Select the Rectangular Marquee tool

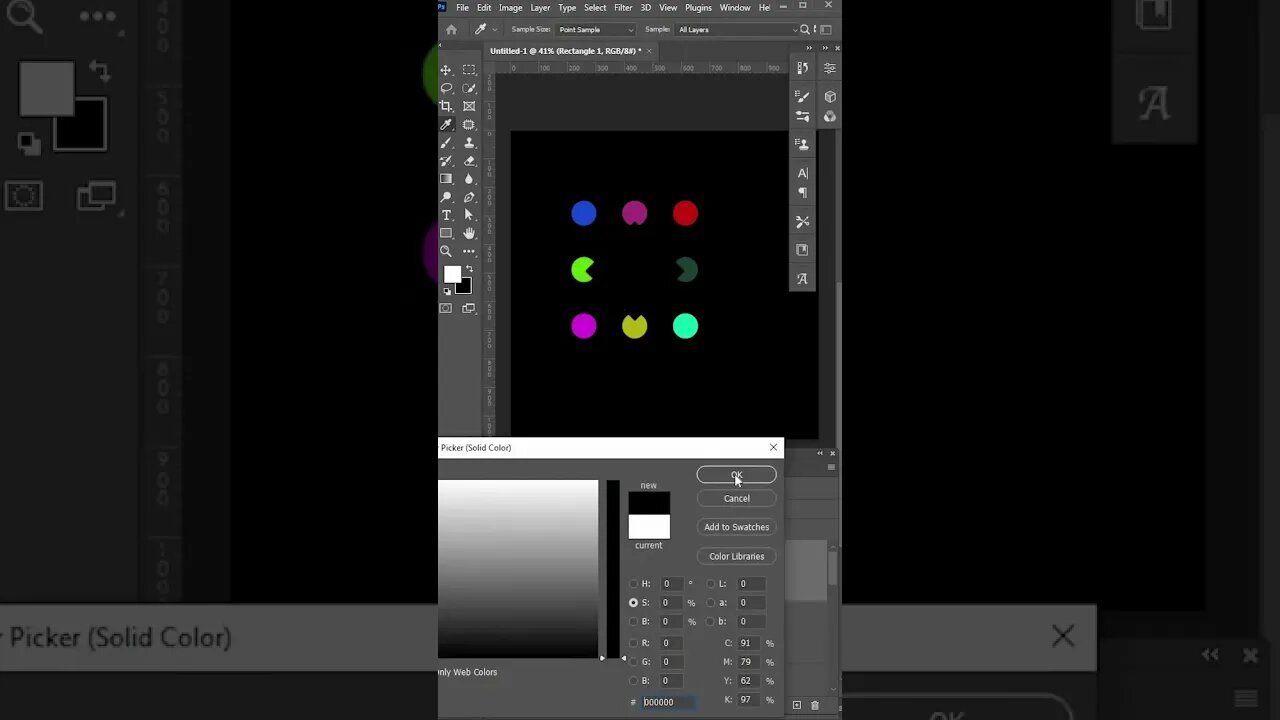tap(469, 70)
